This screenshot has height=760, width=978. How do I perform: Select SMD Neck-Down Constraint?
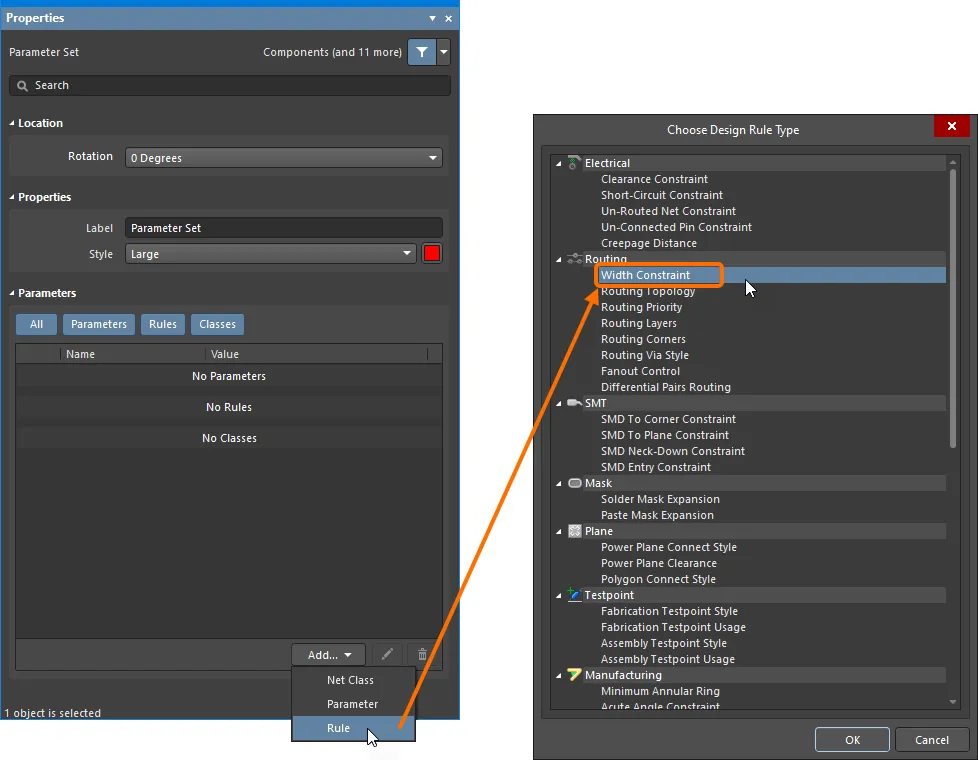pyautogui.click(x=672, y=451)
